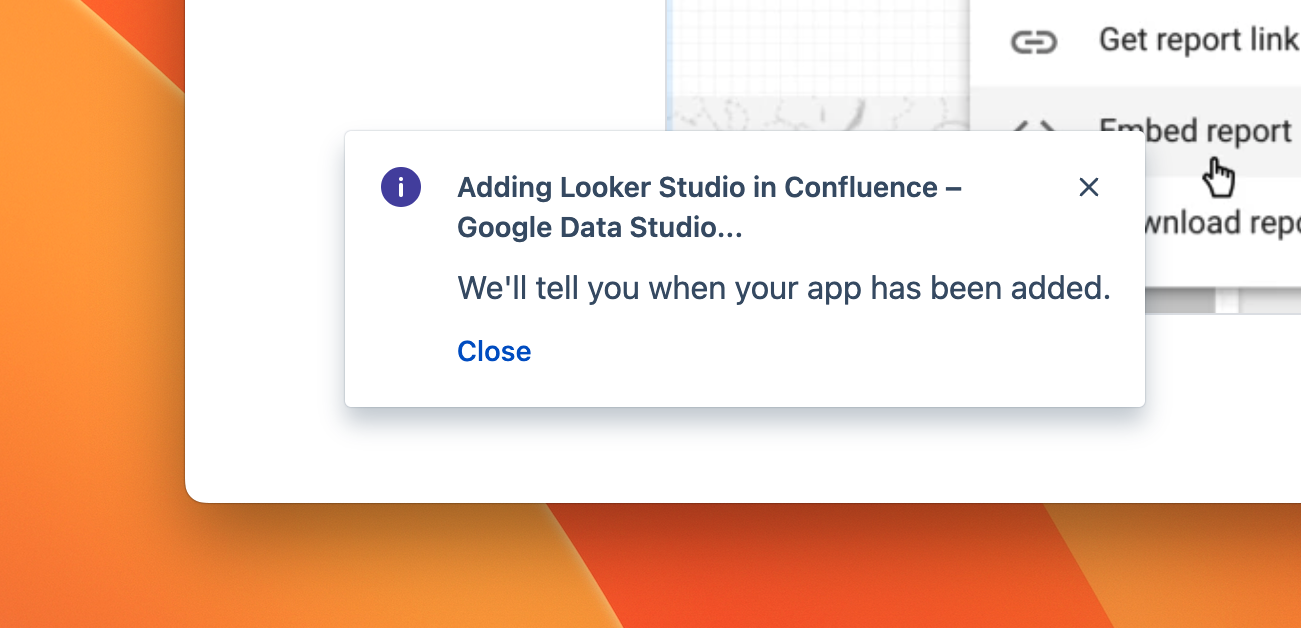Dismiss the notification with the X icon
Screen dimensions: 1301x628
click(1089, 187)
